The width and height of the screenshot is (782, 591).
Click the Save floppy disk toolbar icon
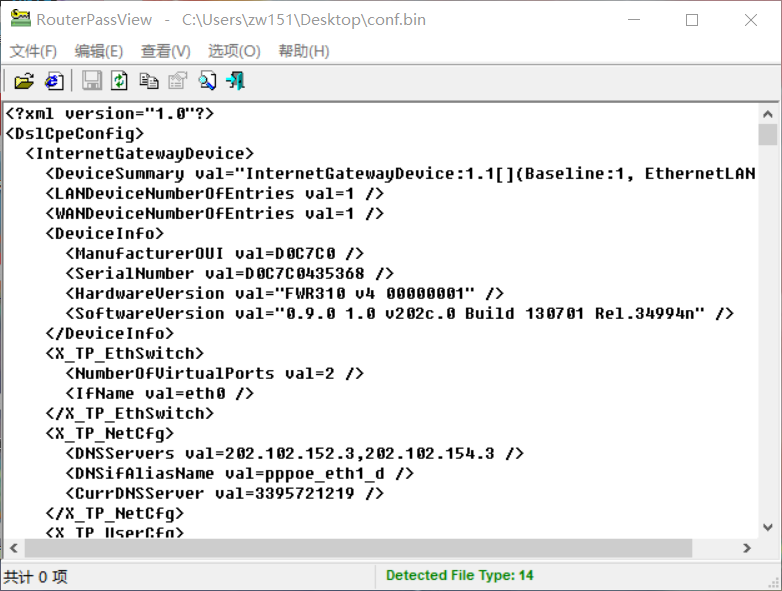pos(92,81)
